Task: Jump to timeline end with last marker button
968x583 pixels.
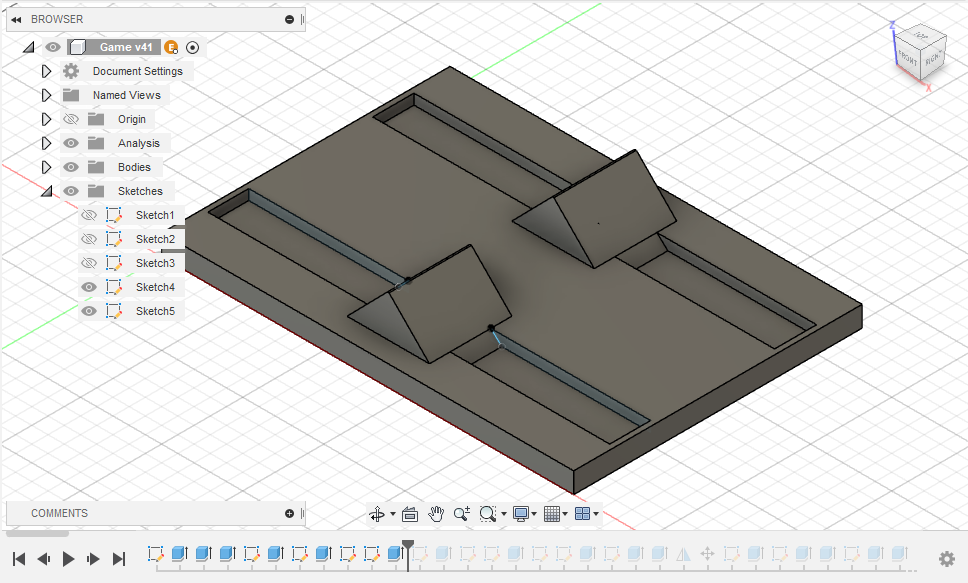Action: (118, 558)
